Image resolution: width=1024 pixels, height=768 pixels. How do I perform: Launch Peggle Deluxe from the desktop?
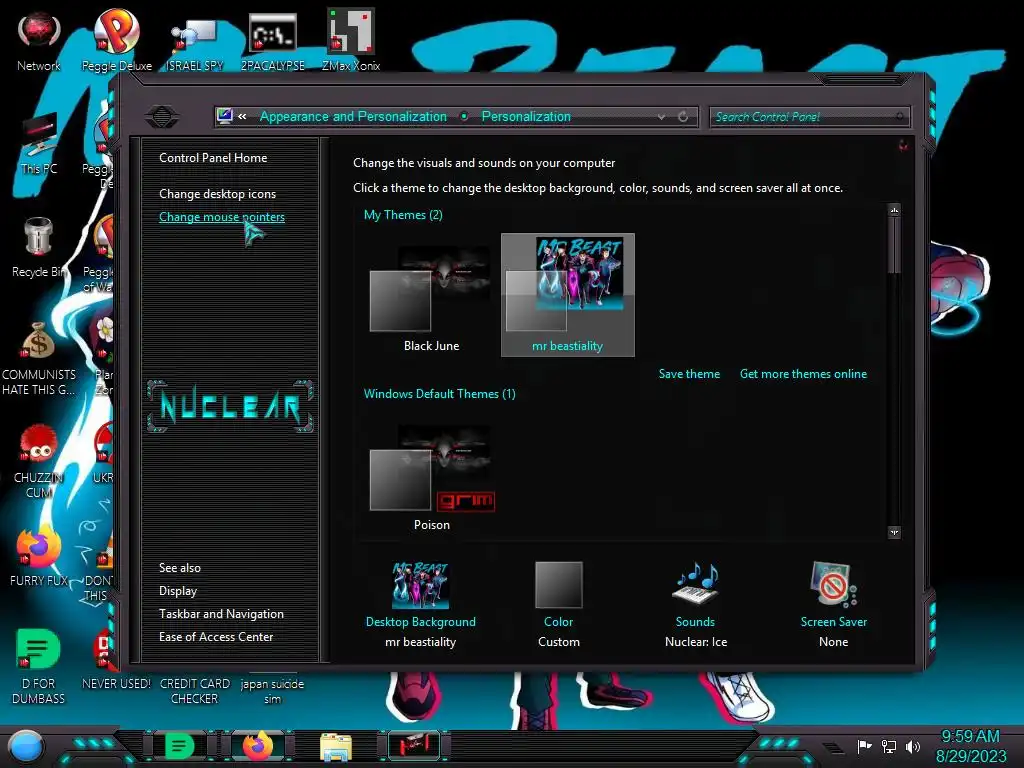point(116,40)
